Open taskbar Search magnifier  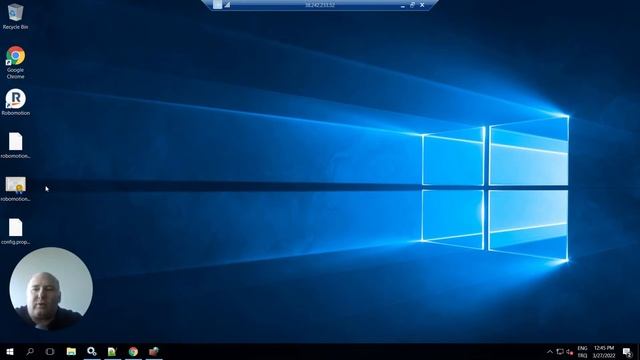pos(30,351)
